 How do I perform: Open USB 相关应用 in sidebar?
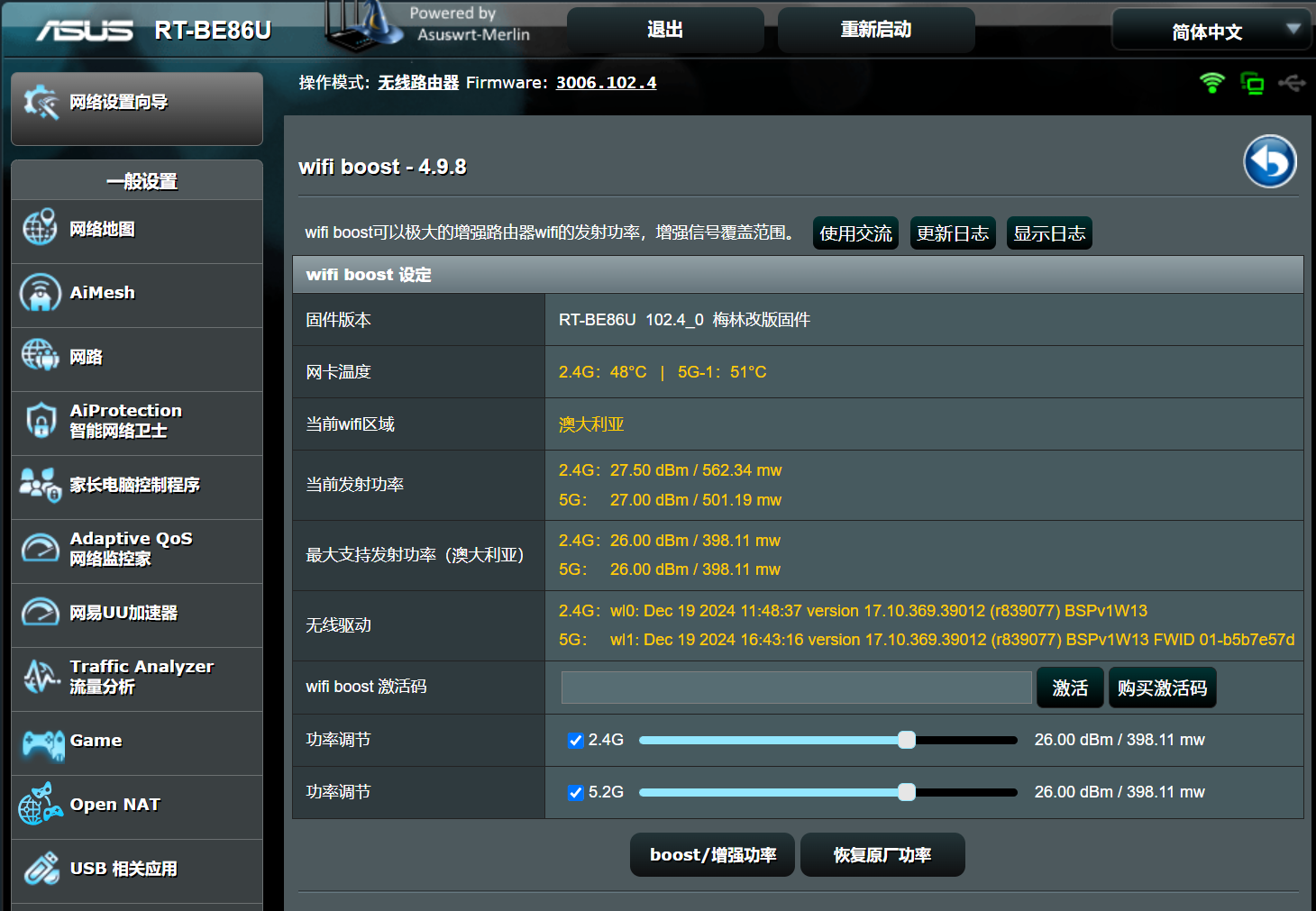click(x=123, y=869)
